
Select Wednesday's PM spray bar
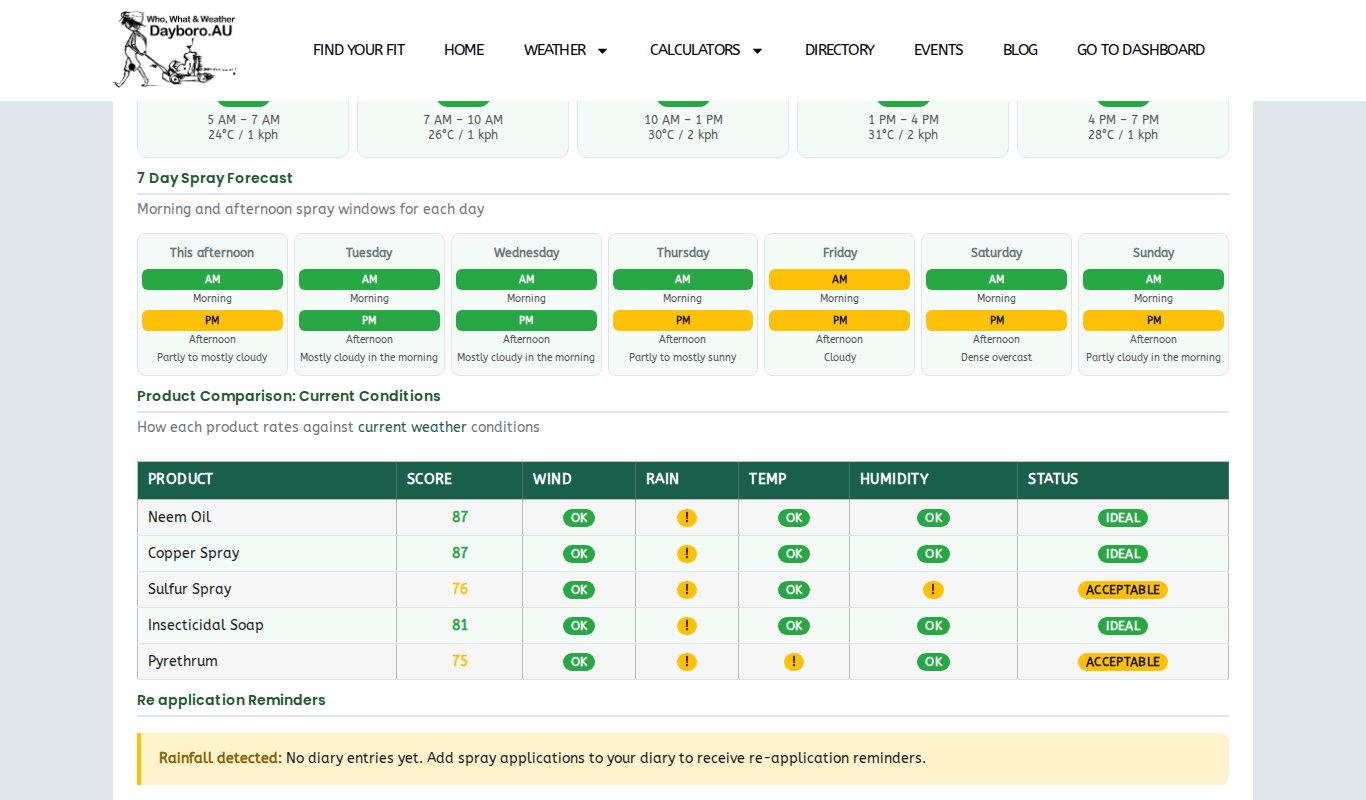pos(526,321)
